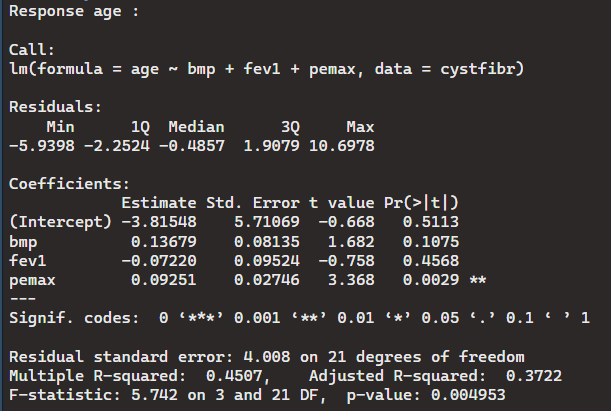Click the median residual value -0.4857
This screenshot has width=611, height=411.
pyautogui.click(x=194, y=147)
